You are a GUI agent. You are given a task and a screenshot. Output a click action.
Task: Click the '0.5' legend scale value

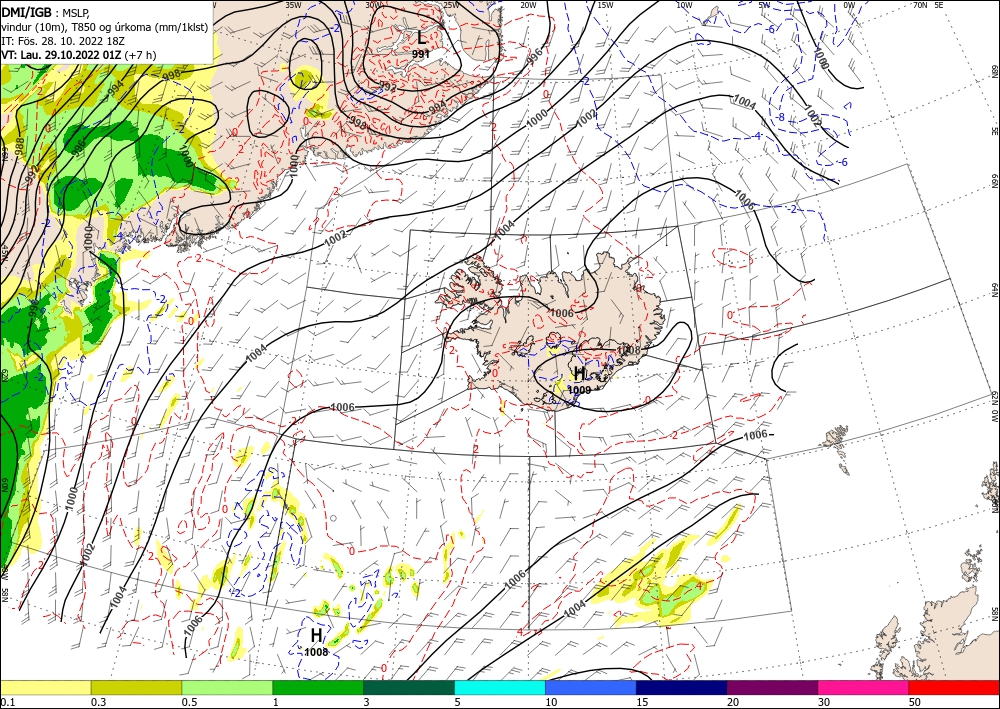(189, 702)
